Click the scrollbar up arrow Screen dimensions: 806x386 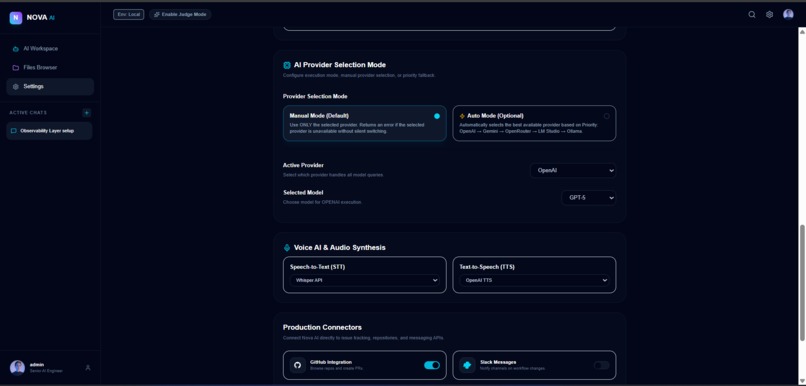(x=801, y=31)
